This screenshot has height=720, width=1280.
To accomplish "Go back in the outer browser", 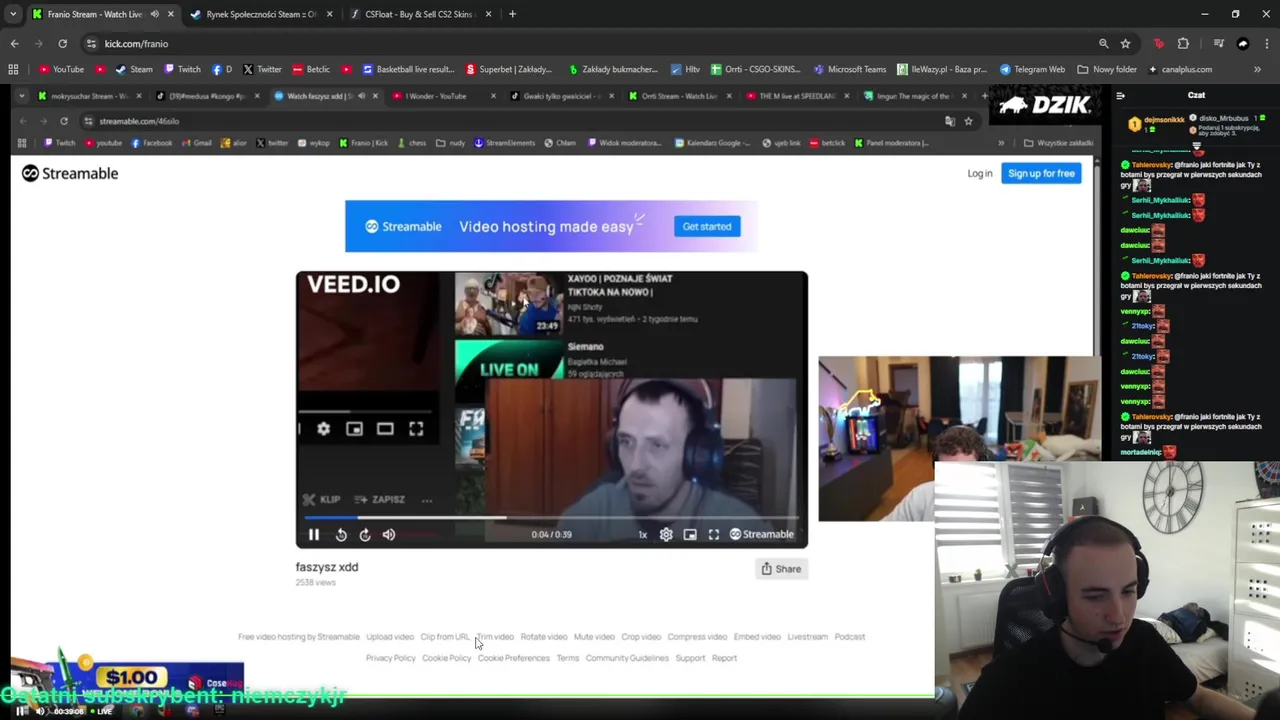I will point(14,44).
